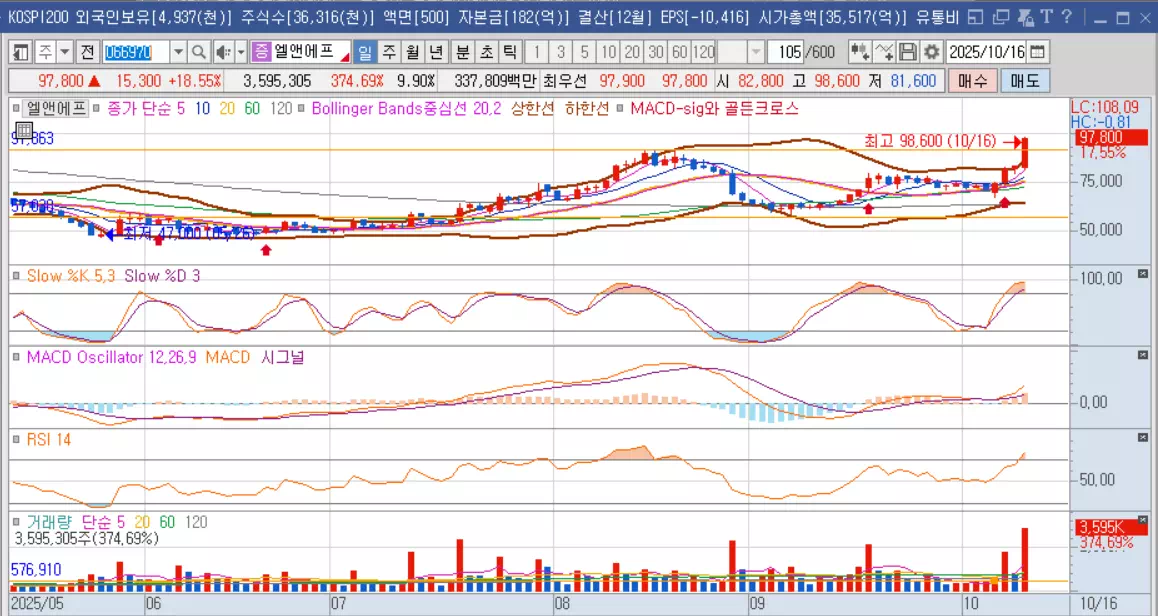The height and width of the screenshot is (616, 1158).
Task: Expand the stock code 066970 dropdown
Action: pos(178,52)
